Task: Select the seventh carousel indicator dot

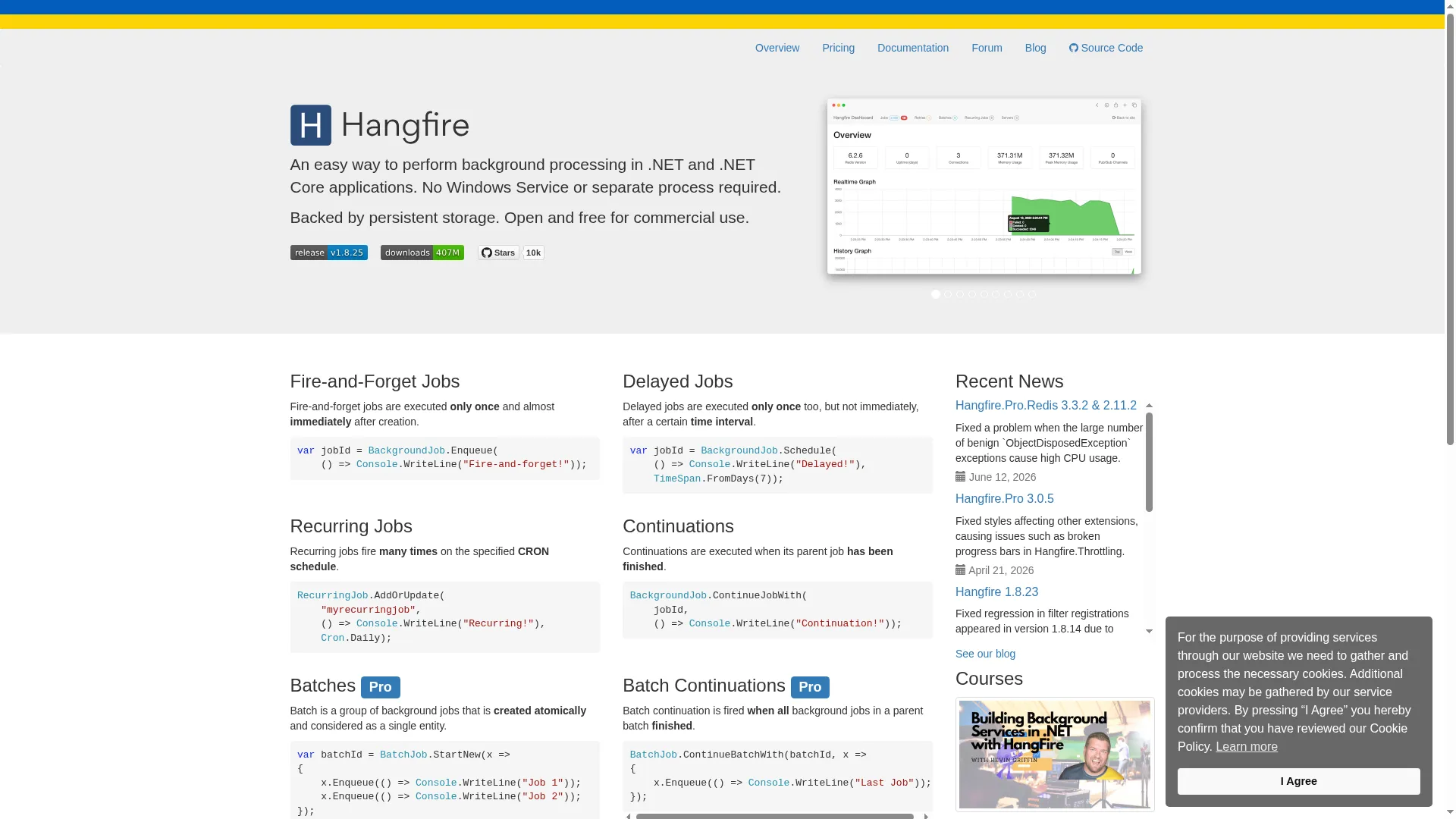Action: pyautogui.click(x=1008, y=294)
